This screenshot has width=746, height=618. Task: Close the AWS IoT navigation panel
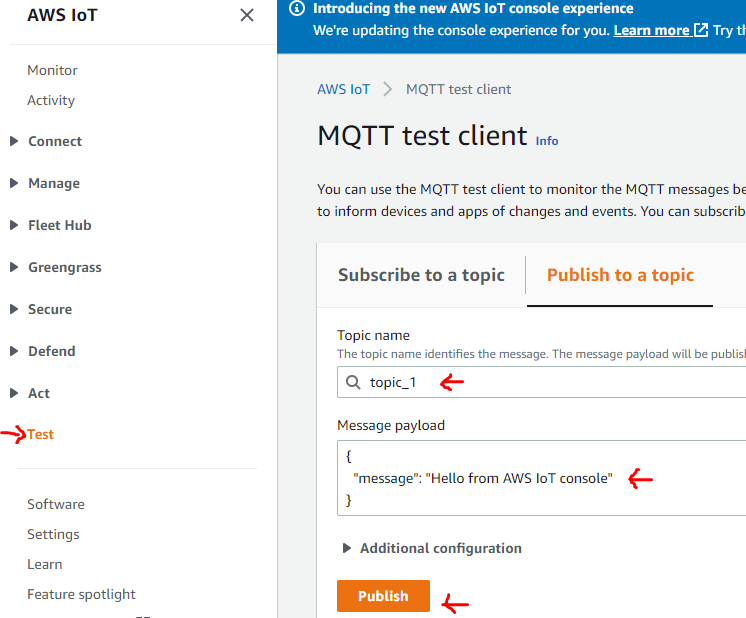(247, 15)
